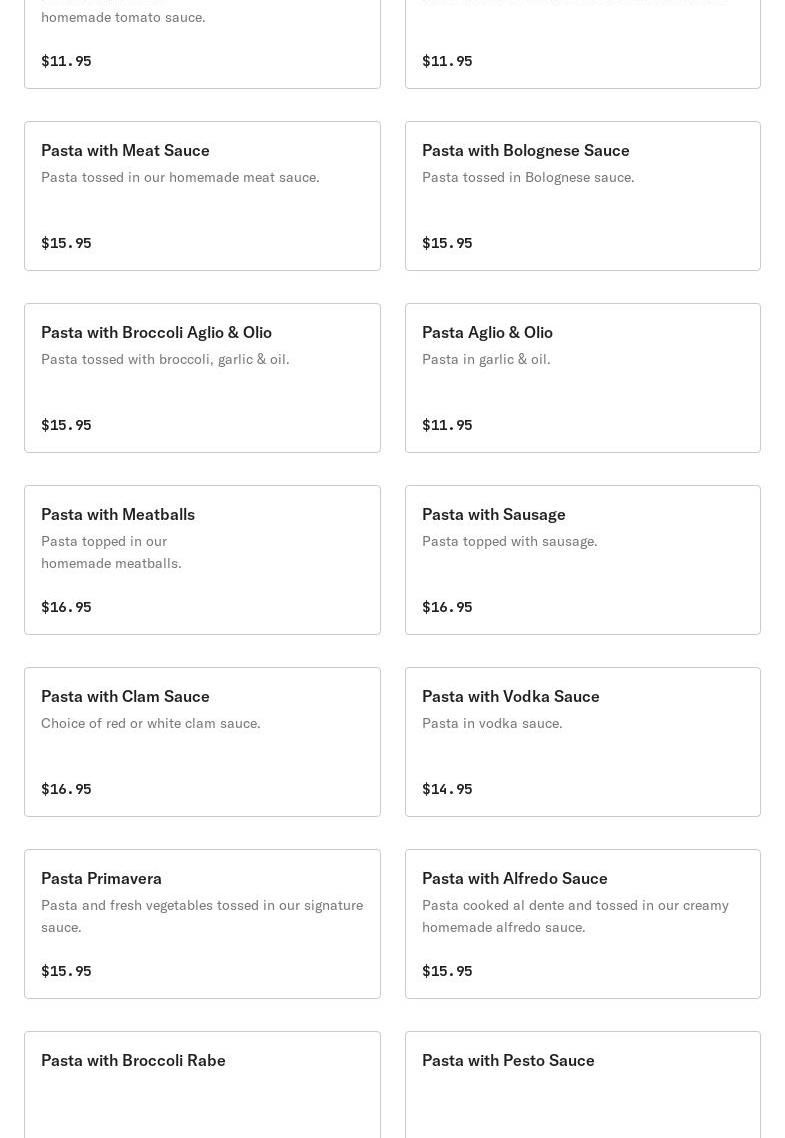The height and width of the screenshot is (1138, 785).
Task: Click the $11.95 price on Aglio & Olio
Action: click(x=447, y=425)
